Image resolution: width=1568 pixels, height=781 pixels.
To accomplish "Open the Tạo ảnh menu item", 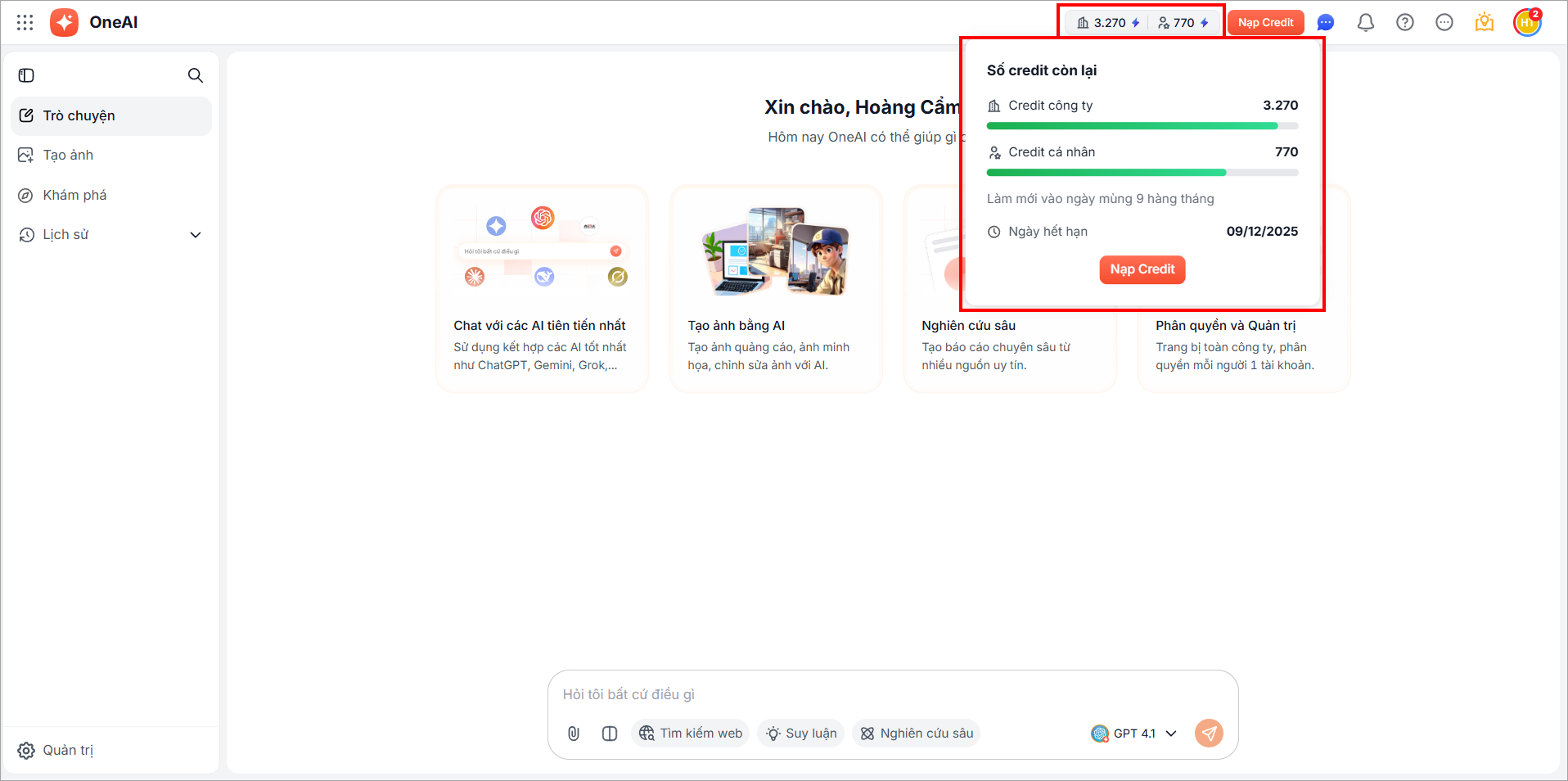I will [x=111, y=156].
